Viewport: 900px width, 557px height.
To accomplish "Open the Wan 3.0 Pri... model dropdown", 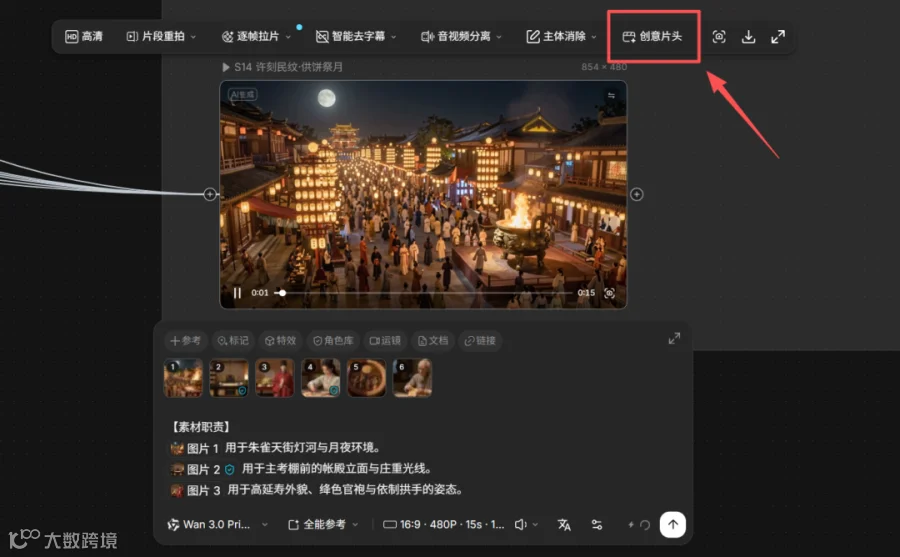I will [x=218, y=524].
